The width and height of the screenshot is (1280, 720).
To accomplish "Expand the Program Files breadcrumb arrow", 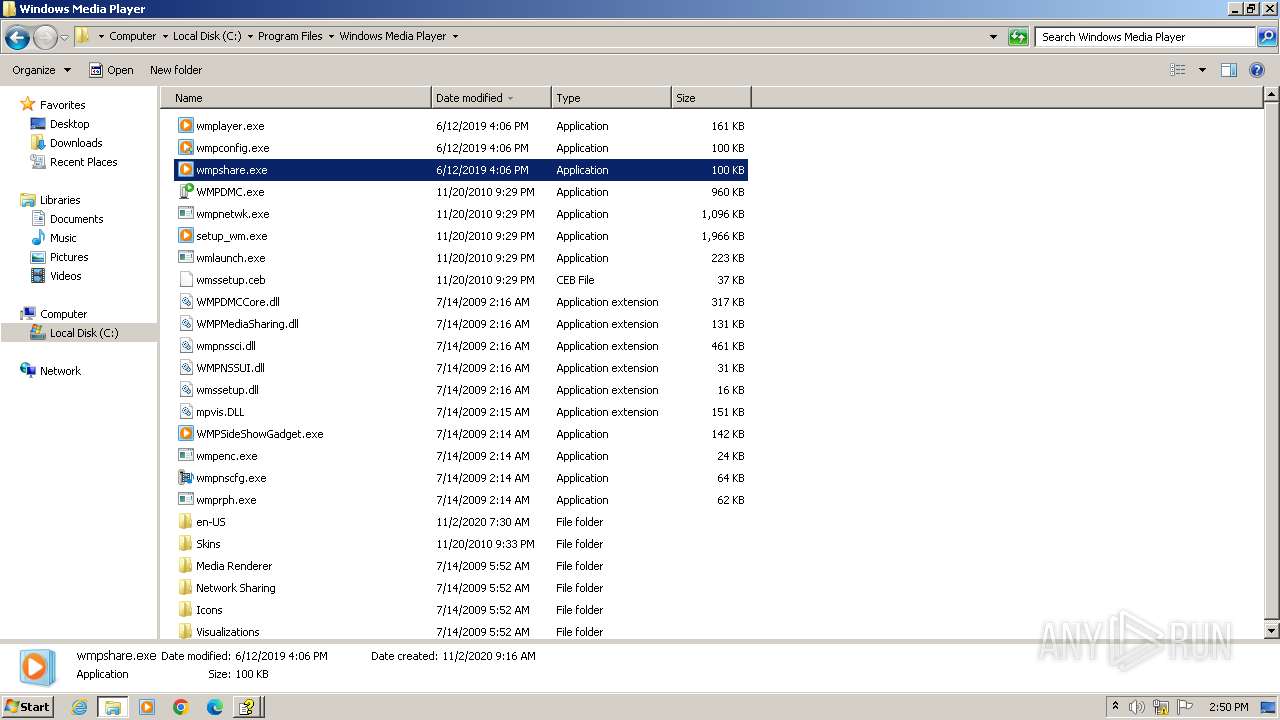I will click(x=331, y=37).
